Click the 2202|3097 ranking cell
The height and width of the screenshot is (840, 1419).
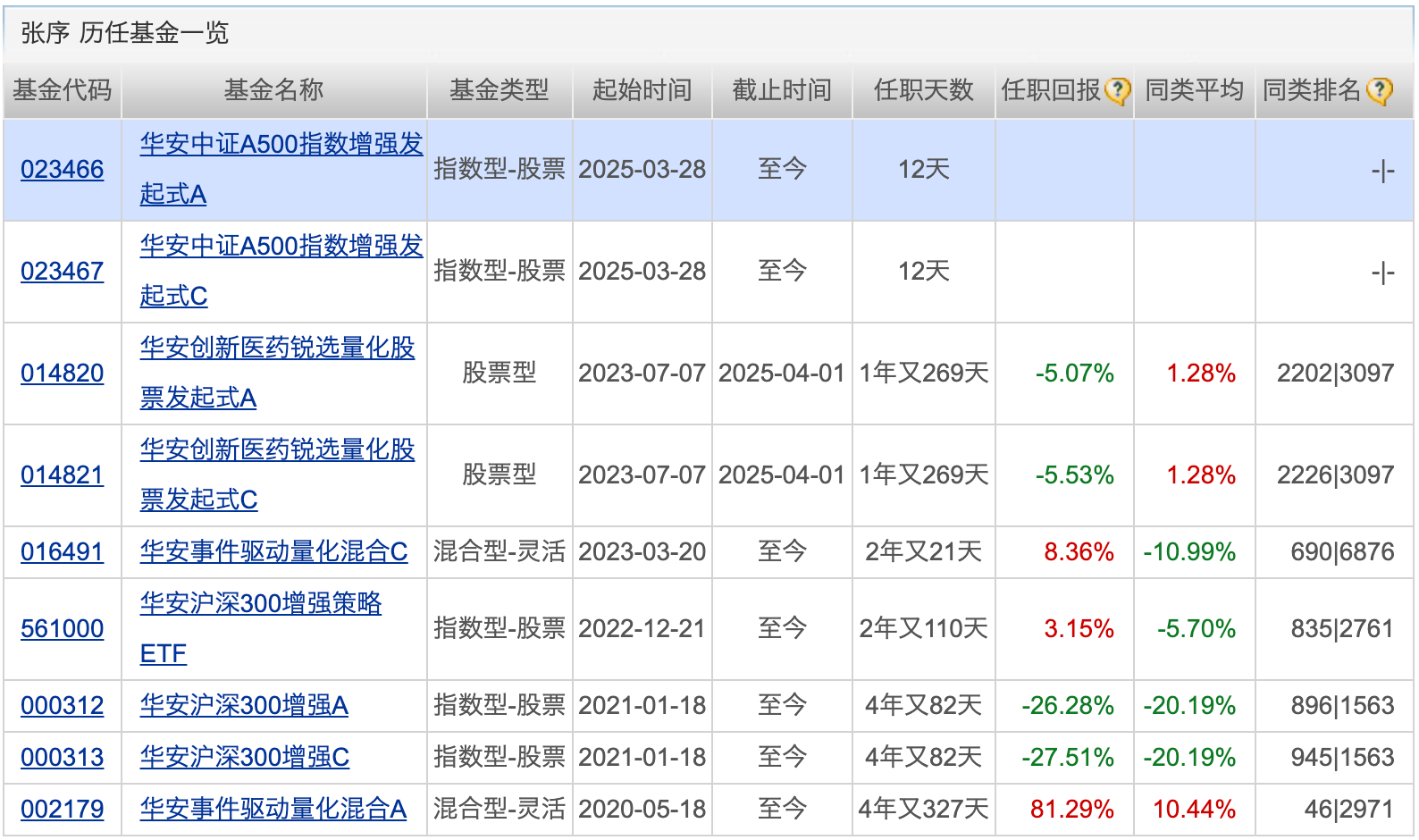click(x=1335, y=373)
